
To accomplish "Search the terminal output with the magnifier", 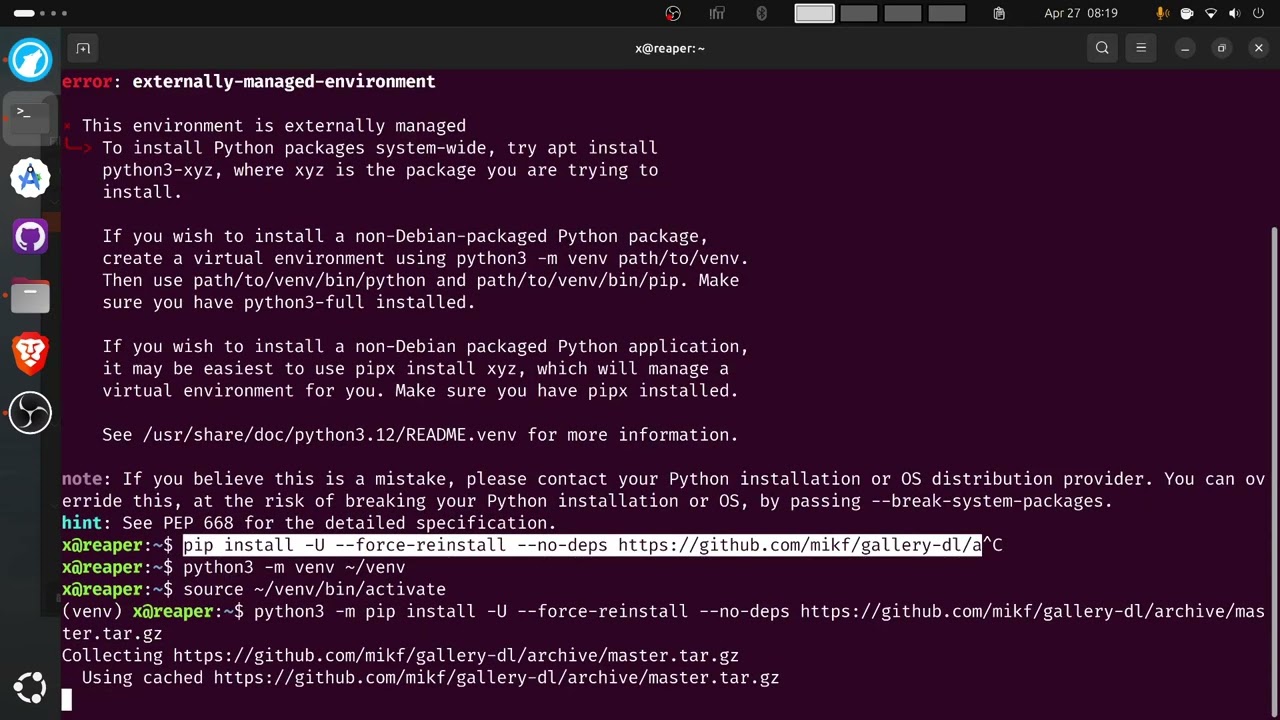I will click(1102, 48).
